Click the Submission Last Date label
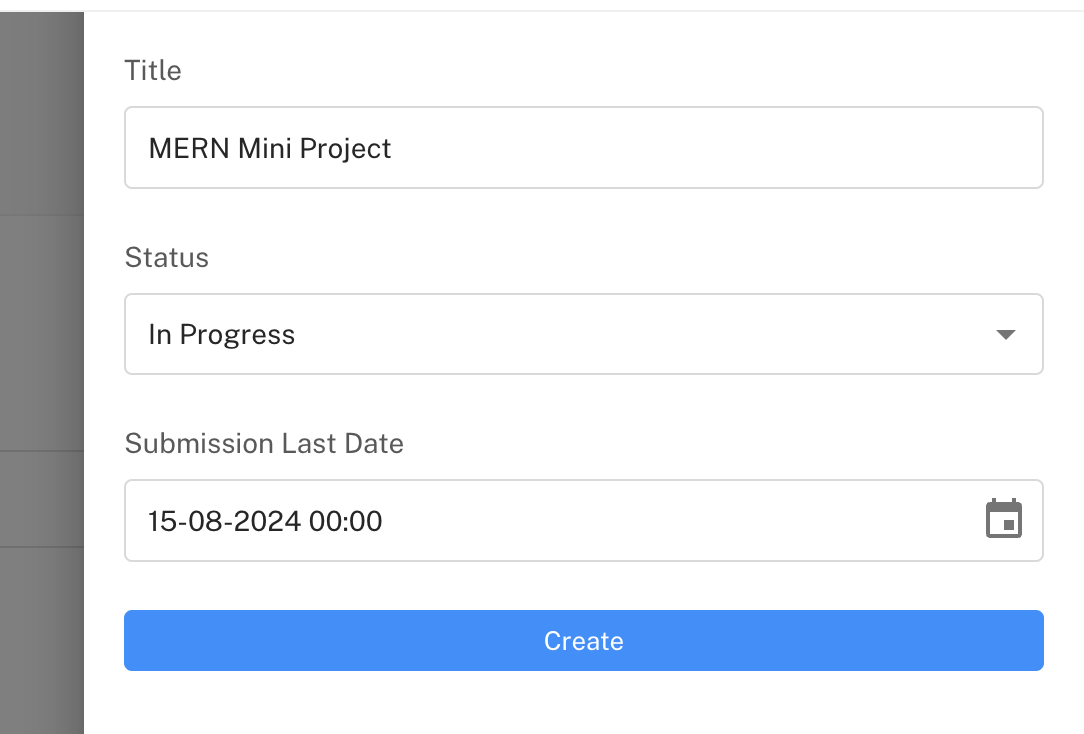 [264, 444]
